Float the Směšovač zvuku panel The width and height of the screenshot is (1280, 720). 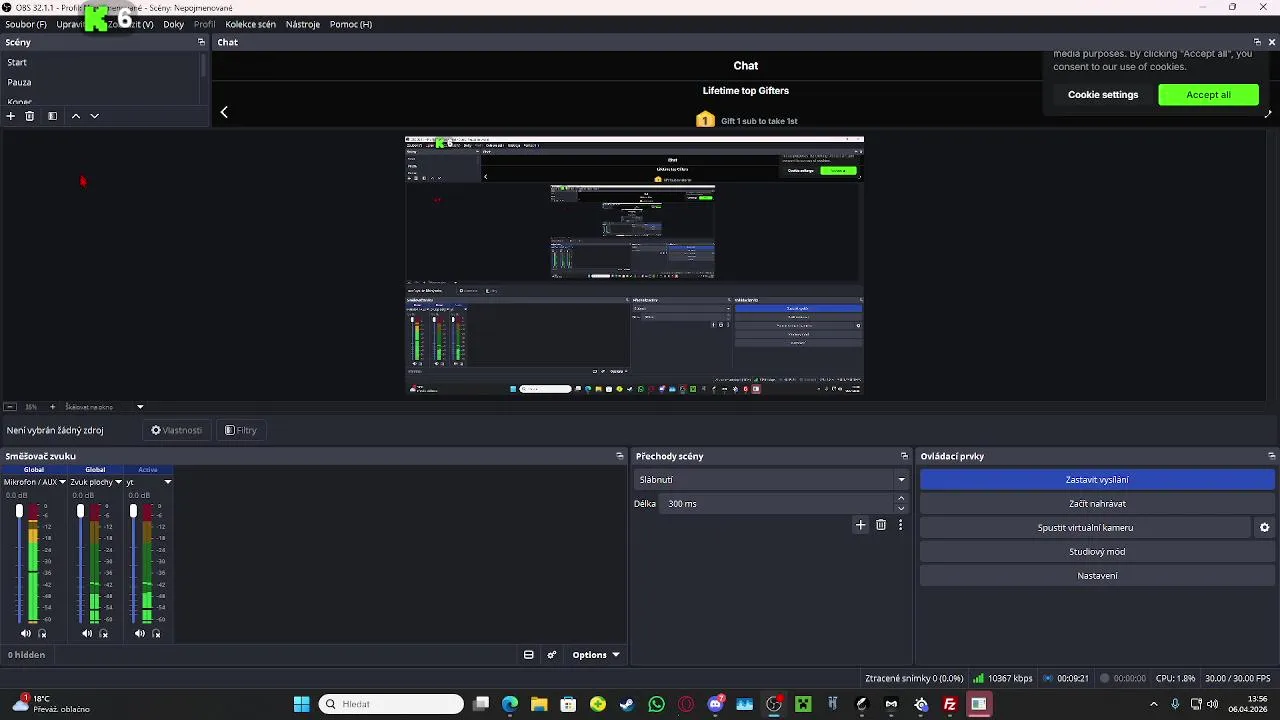[x=620, y=456]
